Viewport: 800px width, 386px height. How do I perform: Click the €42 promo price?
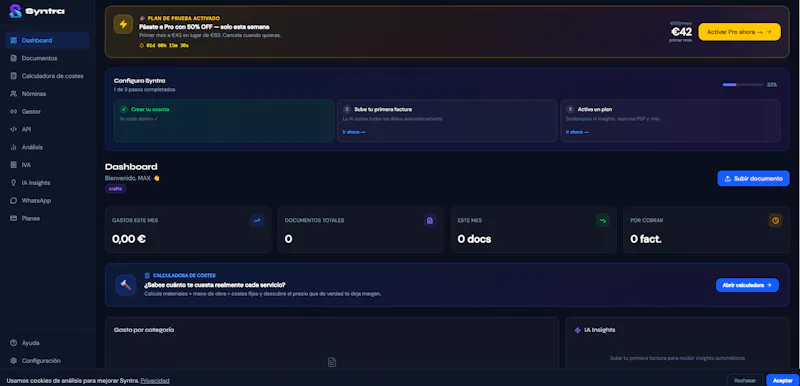tap(681, 32)
